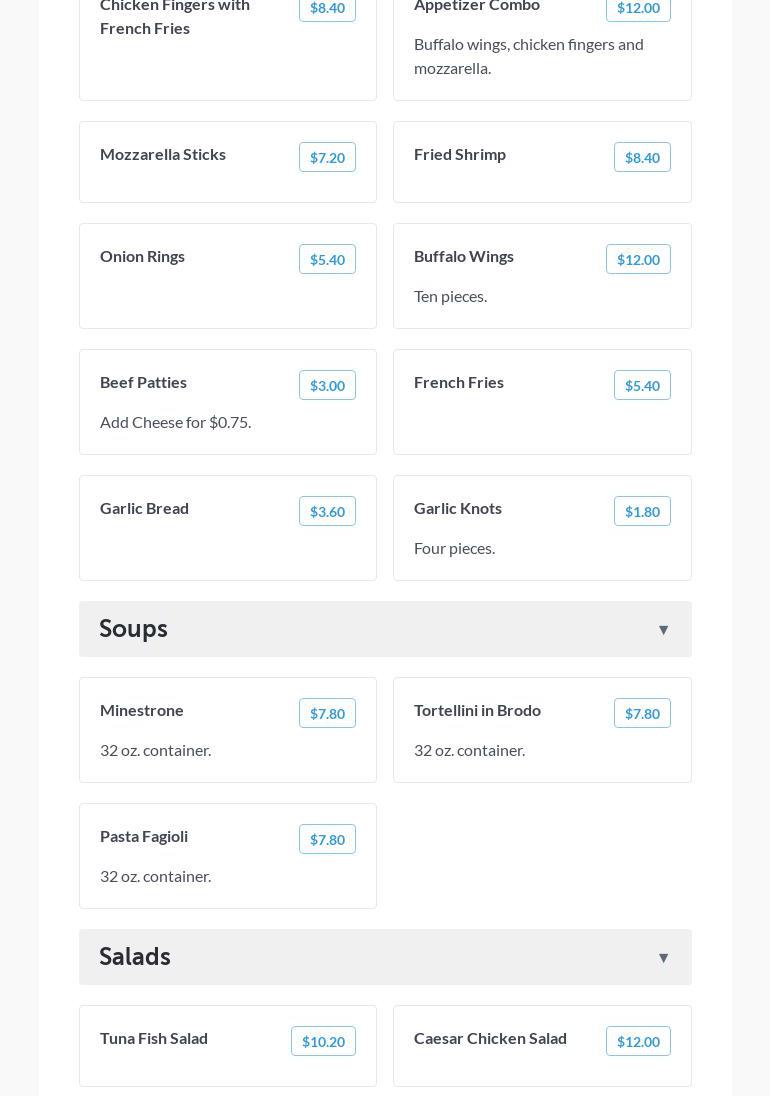
Task: Open the Buffalo Wings item title
Action: coord(464,257)
